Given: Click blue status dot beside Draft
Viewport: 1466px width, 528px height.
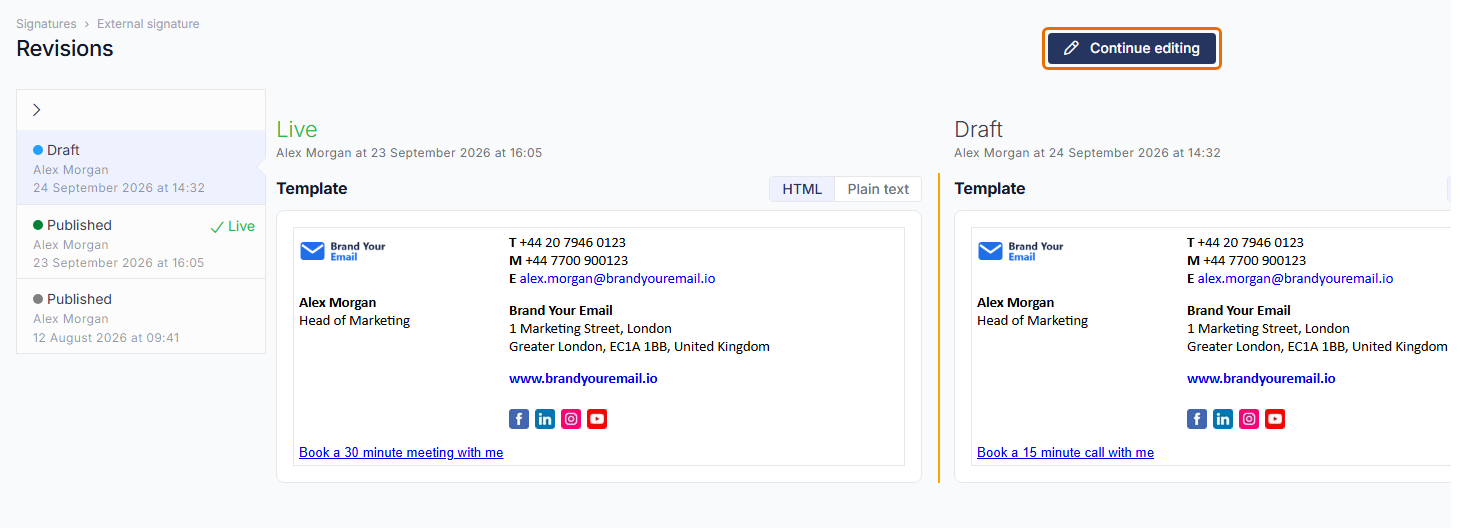Looking at the screenshot, I should click(x=38, y=150).
